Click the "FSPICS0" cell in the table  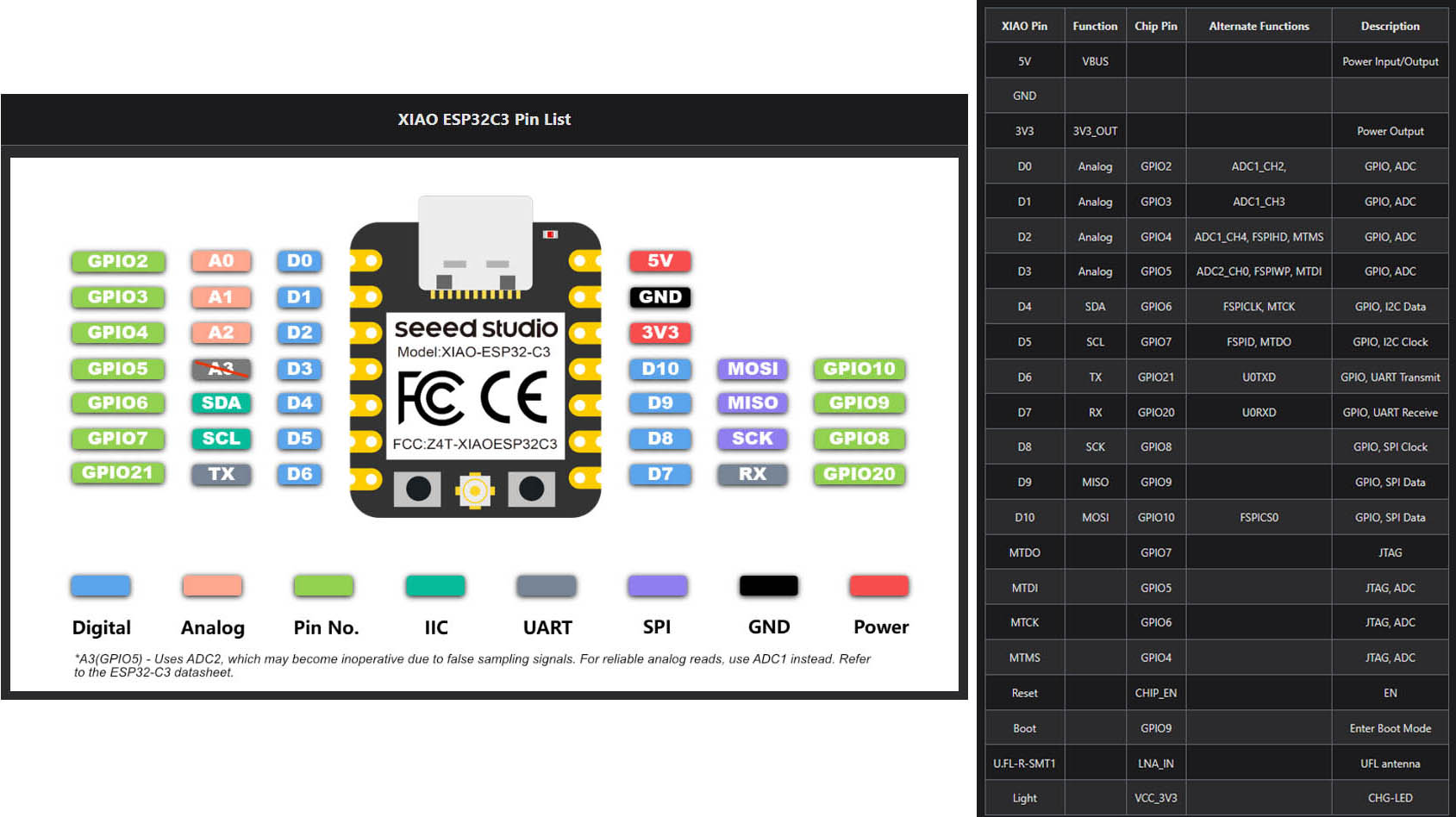tap(1259, 518)
